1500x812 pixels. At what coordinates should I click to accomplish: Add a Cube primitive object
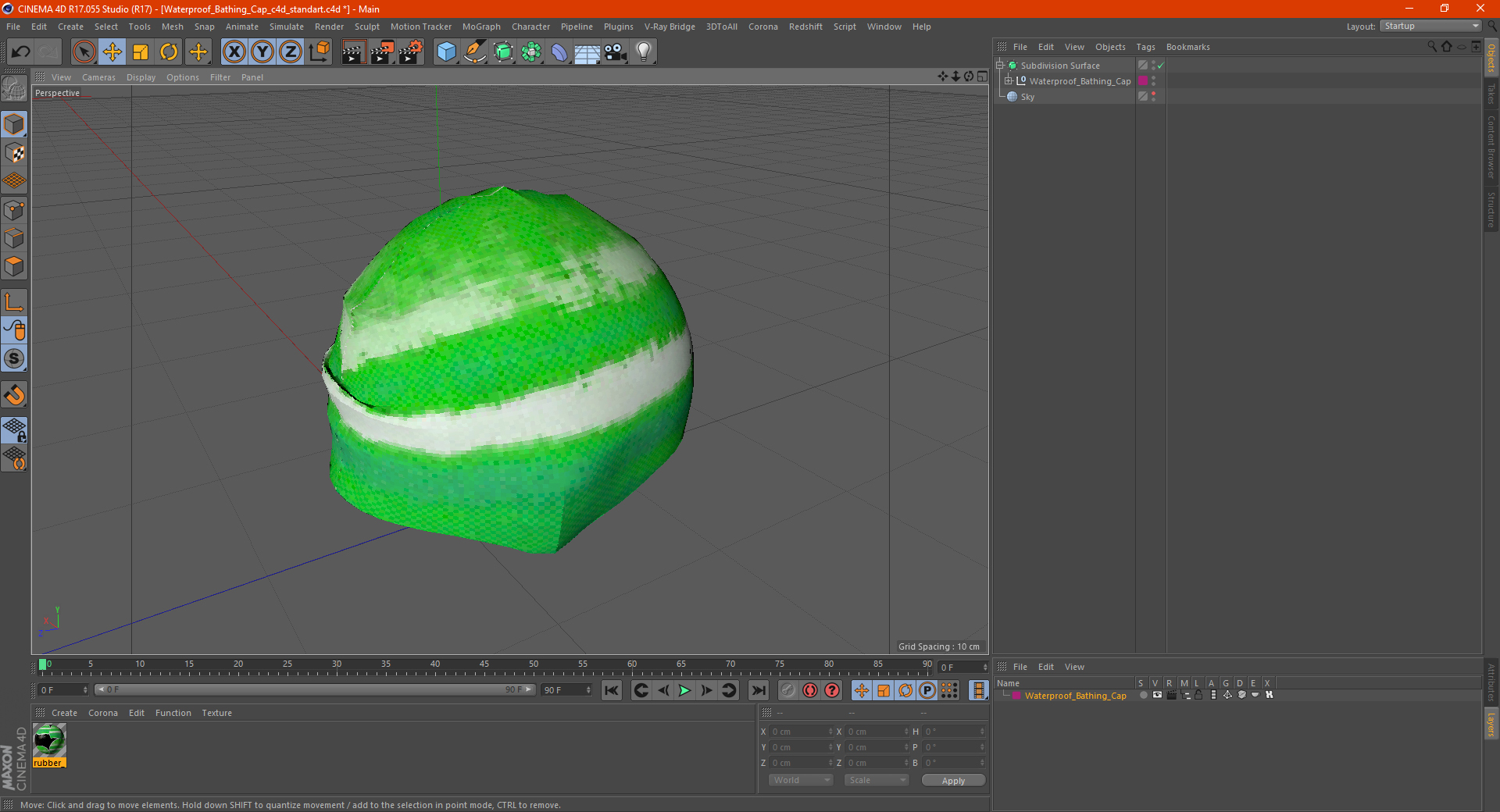pos(446,52)
